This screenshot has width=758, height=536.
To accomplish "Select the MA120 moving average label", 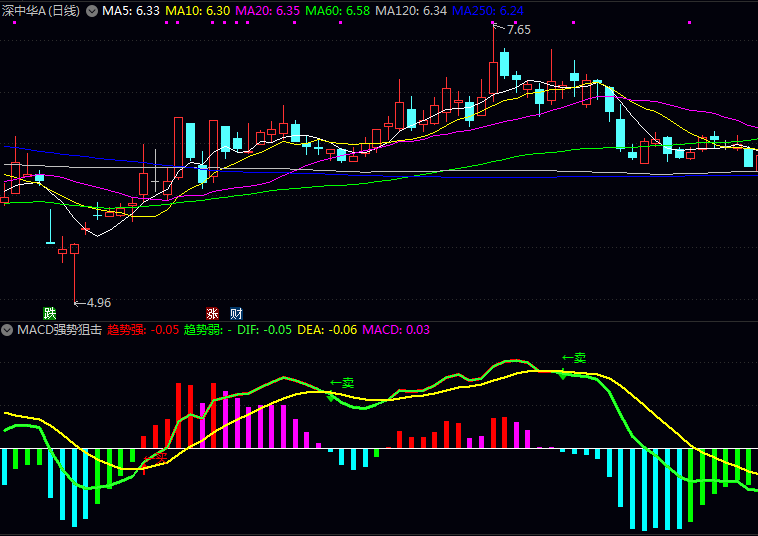I will click(411, 11).
